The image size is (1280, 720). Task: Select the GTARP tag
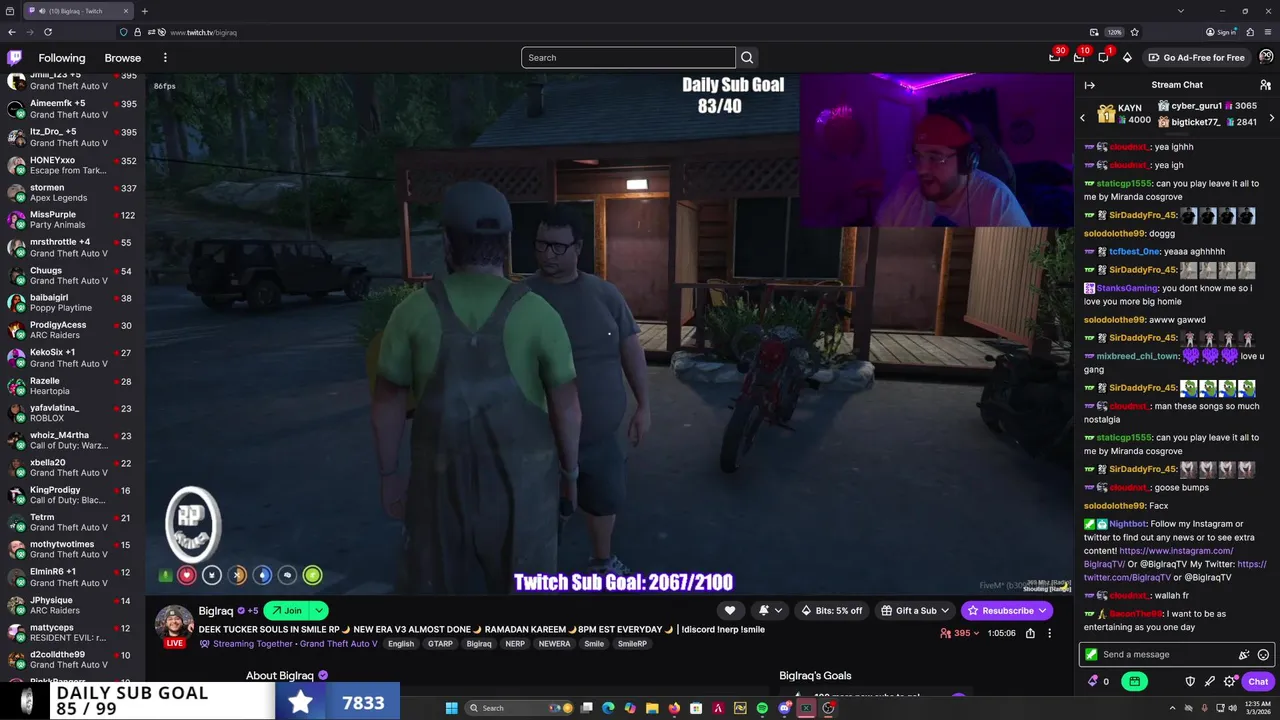click(x=440, y=644)
